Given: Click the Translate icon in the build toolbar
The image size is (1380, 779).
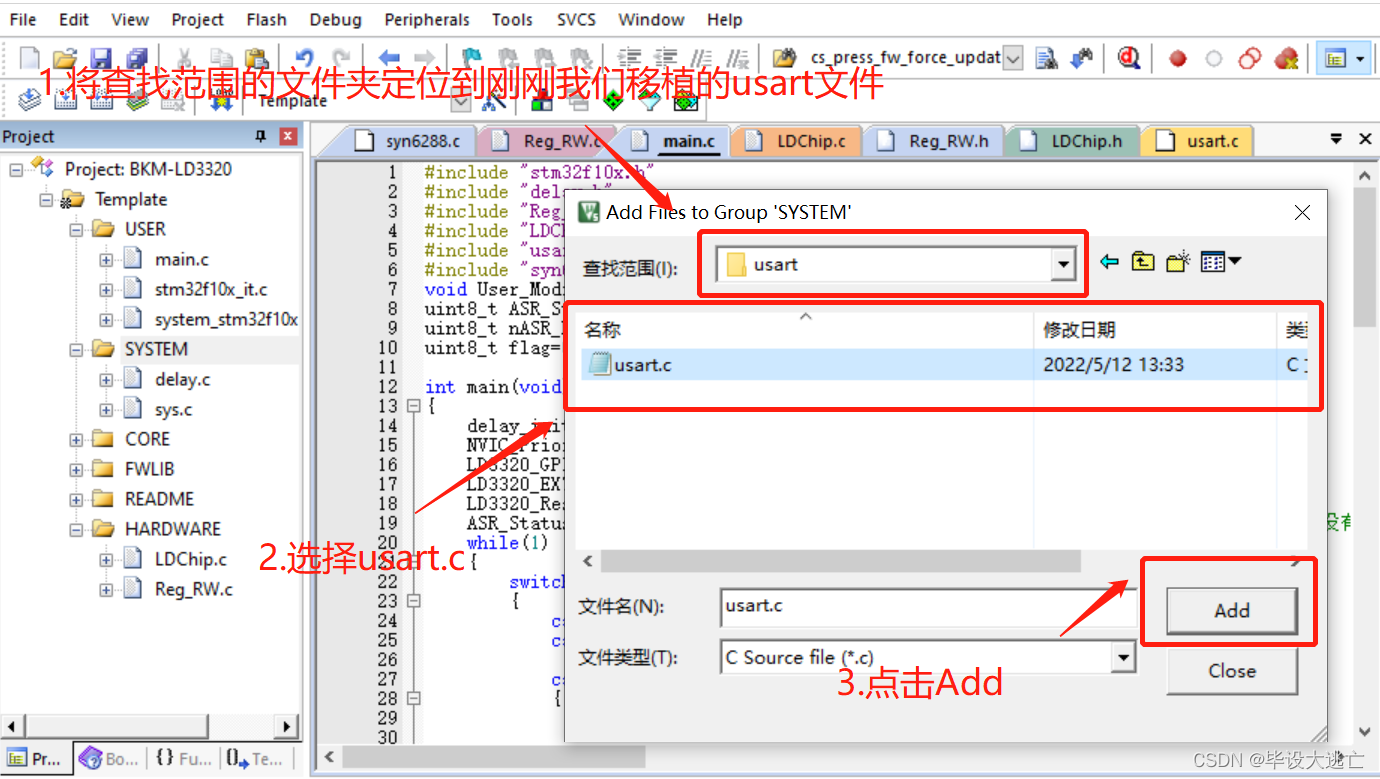Looking at the screenshot, I should [30, 100].
